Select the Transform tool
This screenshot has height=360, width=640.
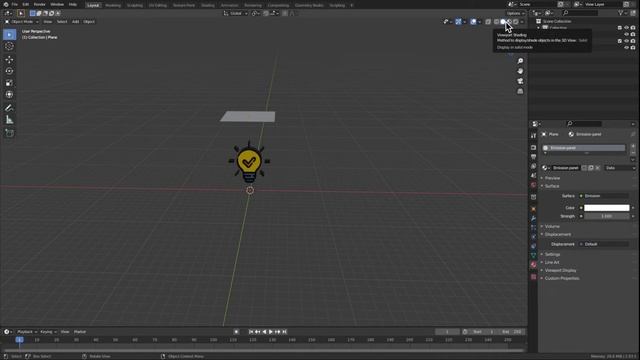pos(9,95)
